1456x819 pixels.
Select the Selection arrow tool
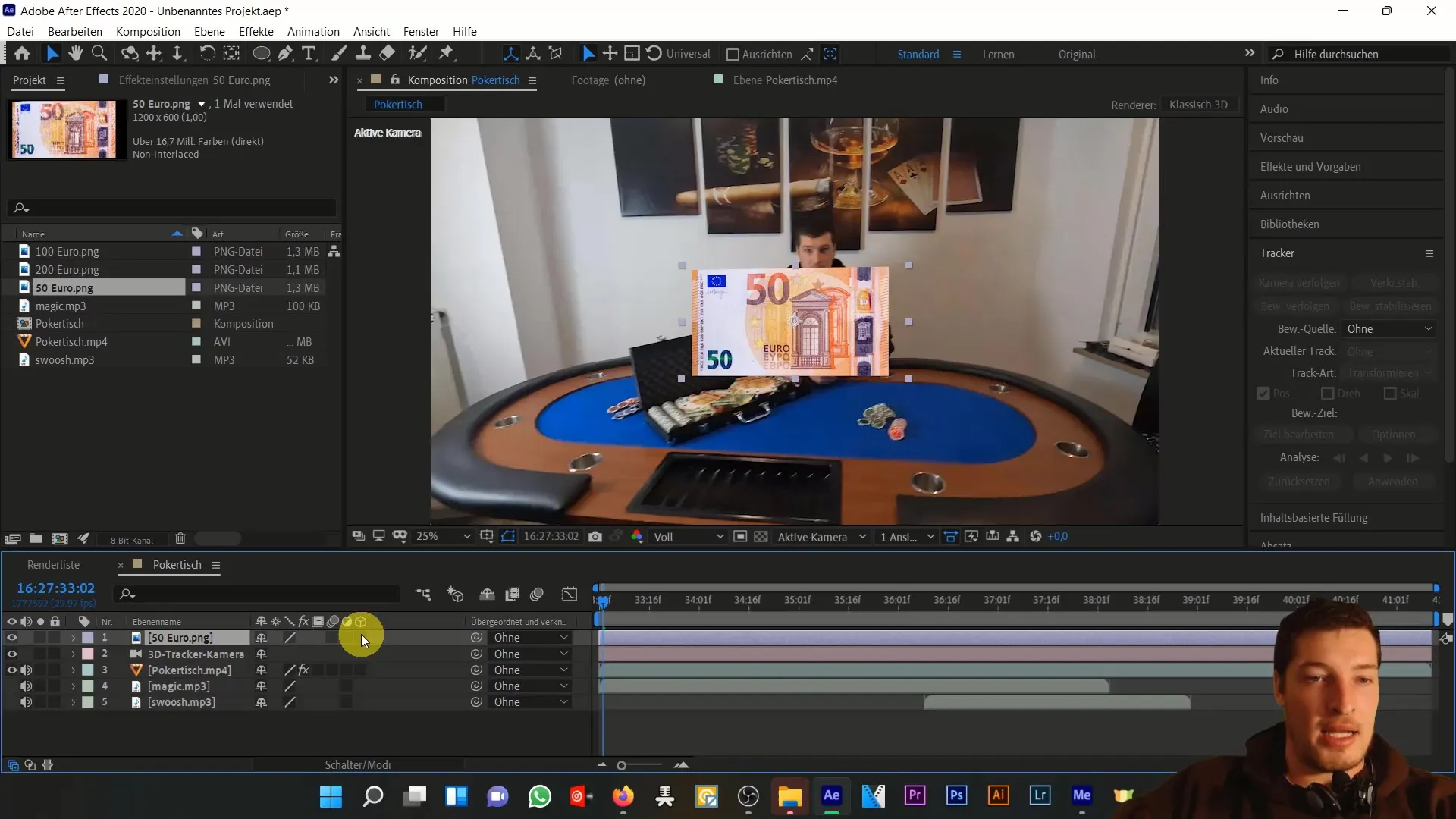point(52,54)
